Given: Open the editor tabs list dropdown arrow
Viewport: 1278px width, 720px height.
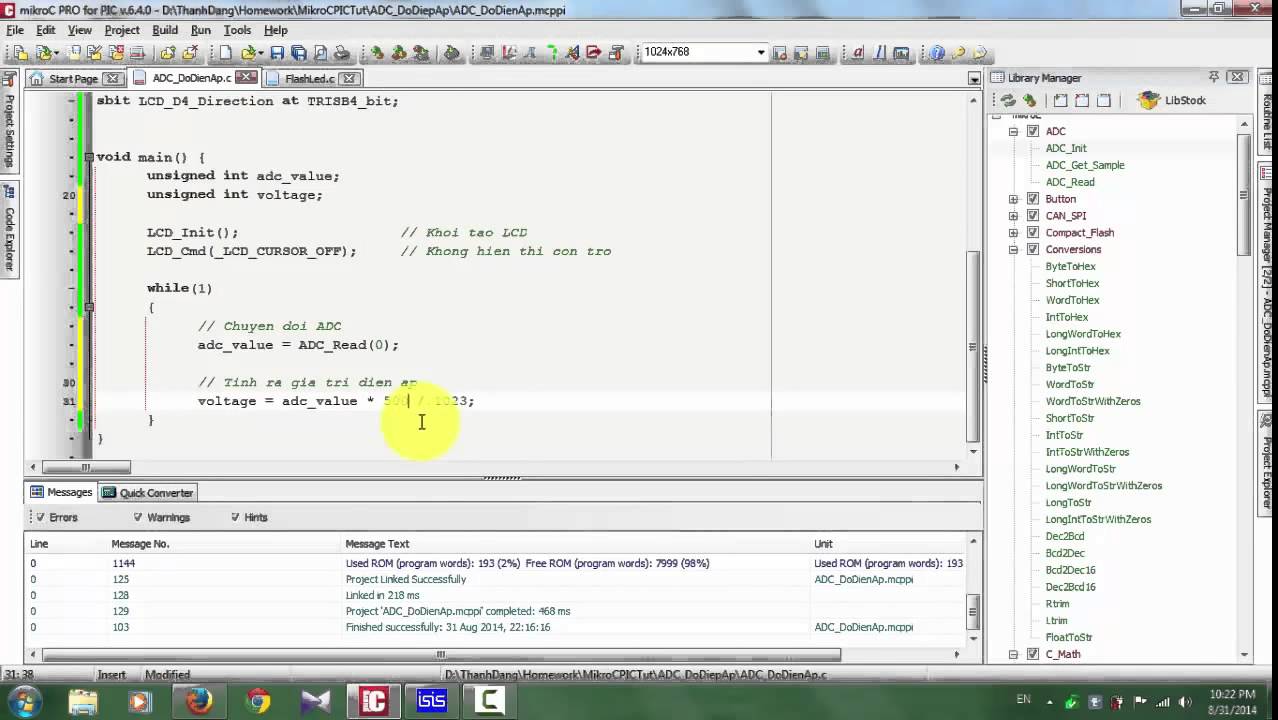Looking at the screenshot, I should point(974,78).
